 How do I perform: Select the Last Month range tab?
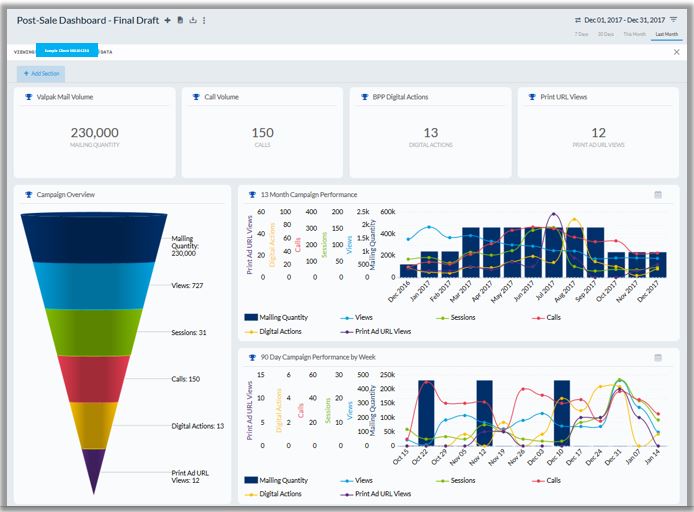pyautogui.click(x=664, y=34)
